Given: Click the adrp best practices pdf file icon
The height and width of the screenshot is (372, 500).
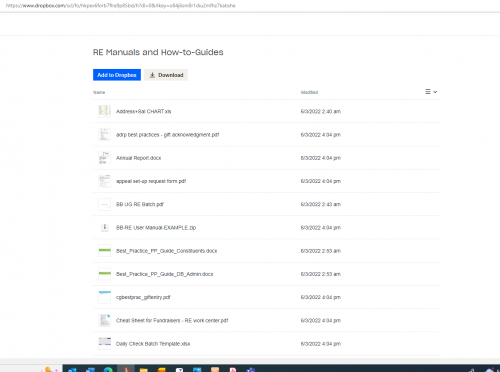Looking at the screenshot, I should (x=104, y=134).
